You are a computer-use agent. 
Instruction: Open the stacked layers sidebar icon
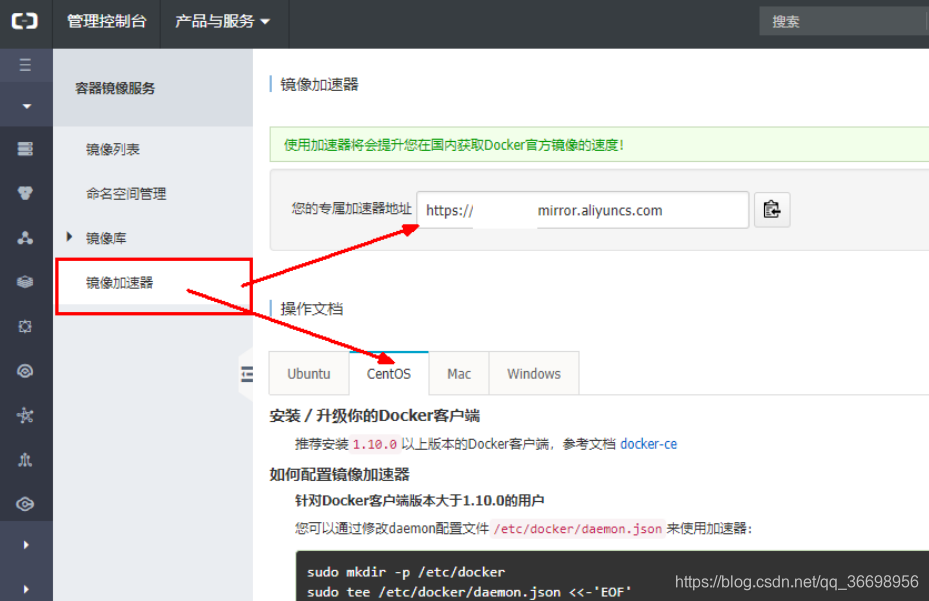[25, 282]
